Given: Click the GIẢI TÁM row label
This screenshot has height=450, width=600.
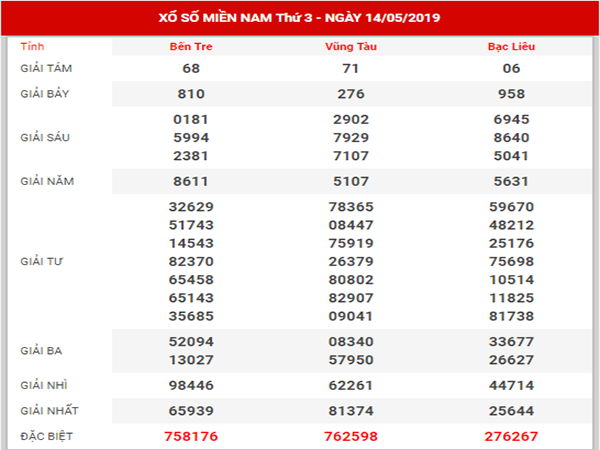Looking at the screenshot, I should pos(45,67).
